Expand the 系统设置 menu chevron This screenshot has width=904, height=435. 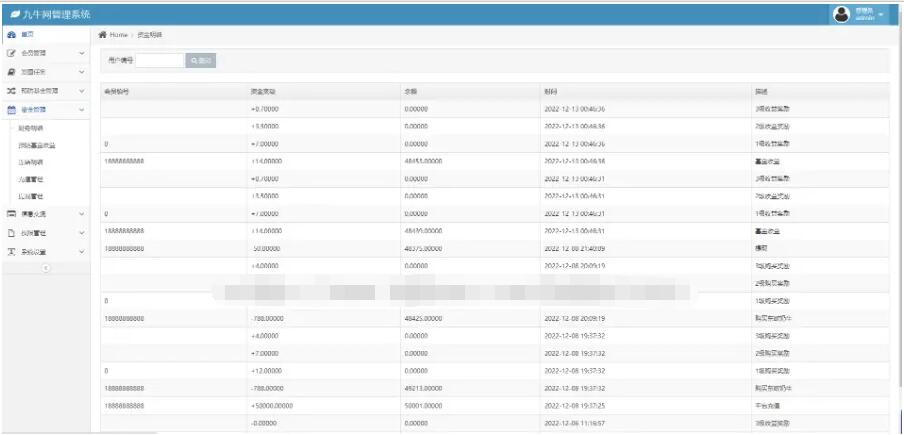pyautogui.click(x=82, y=252)
